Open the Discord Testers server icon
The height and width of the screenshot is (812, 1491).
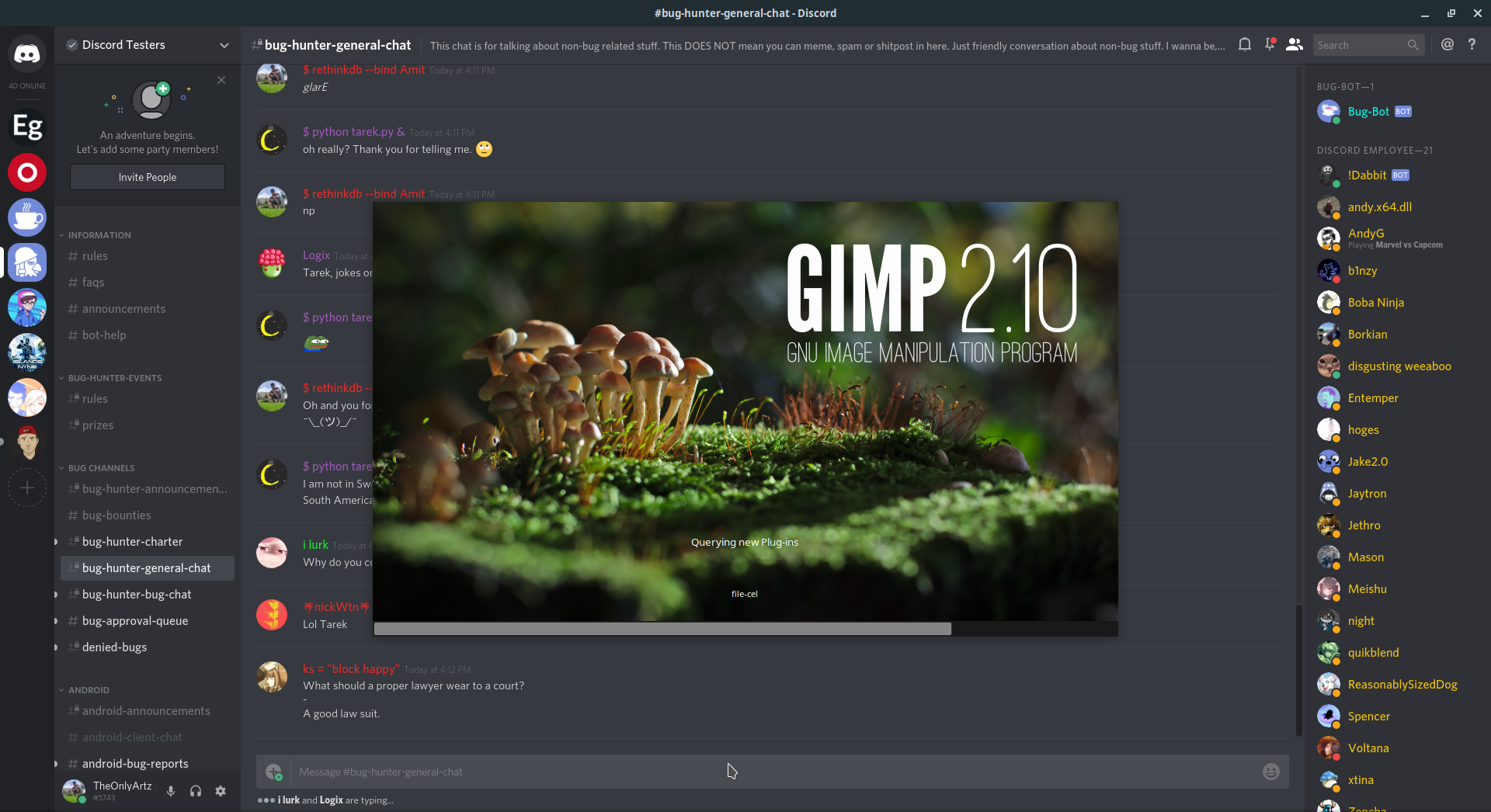coord(27,262)
